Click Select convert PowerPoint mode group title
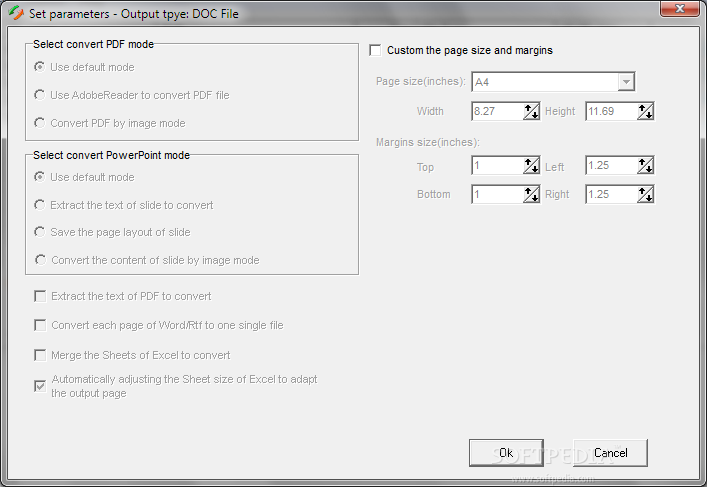This screenshot has height=487, width=707. tap(111, 155)
